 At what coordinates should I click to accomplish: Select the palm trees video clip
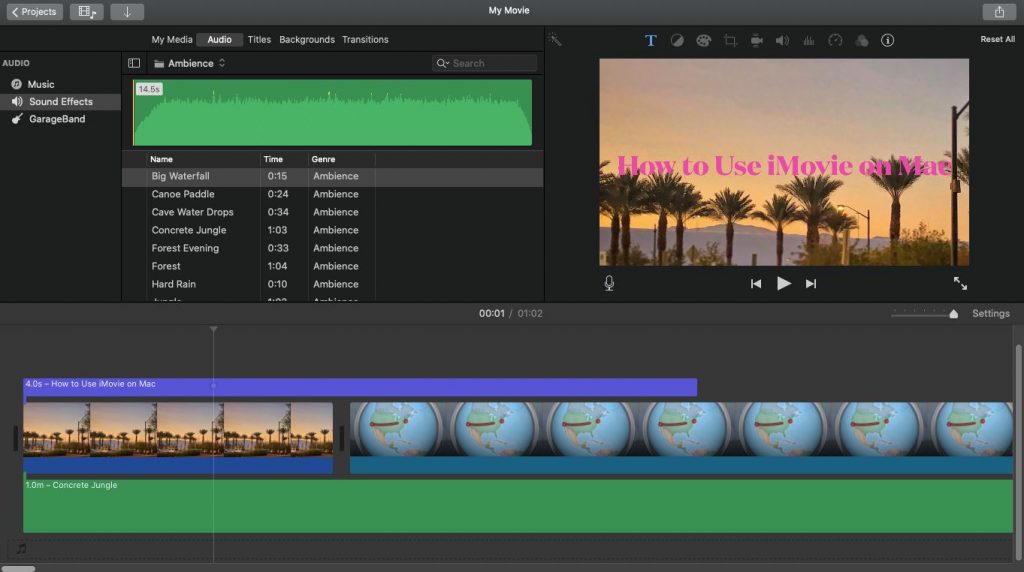[178, 429]
